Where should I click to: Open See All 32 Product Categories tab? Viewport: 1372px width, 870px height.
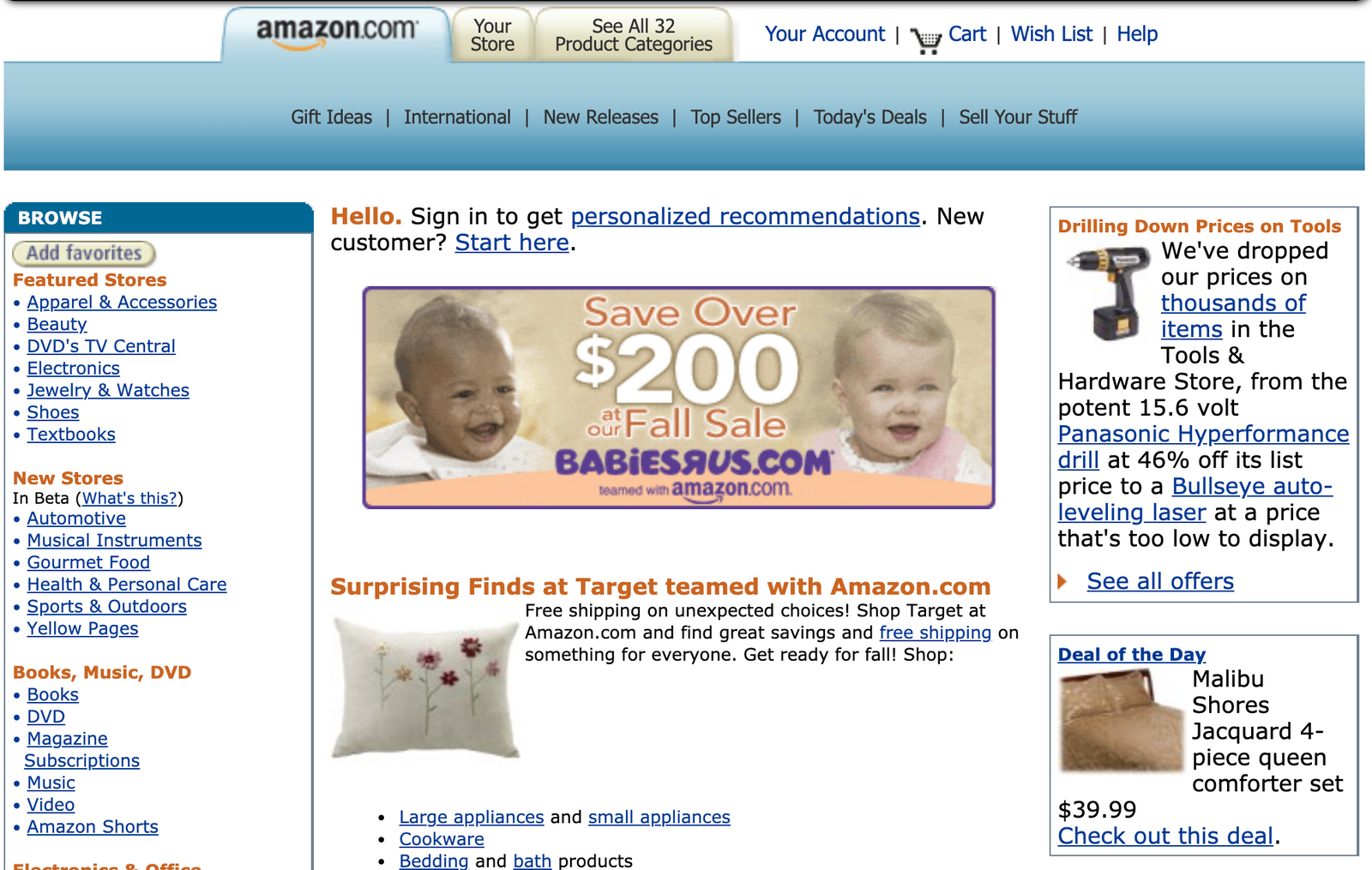(x=634, y=35)
